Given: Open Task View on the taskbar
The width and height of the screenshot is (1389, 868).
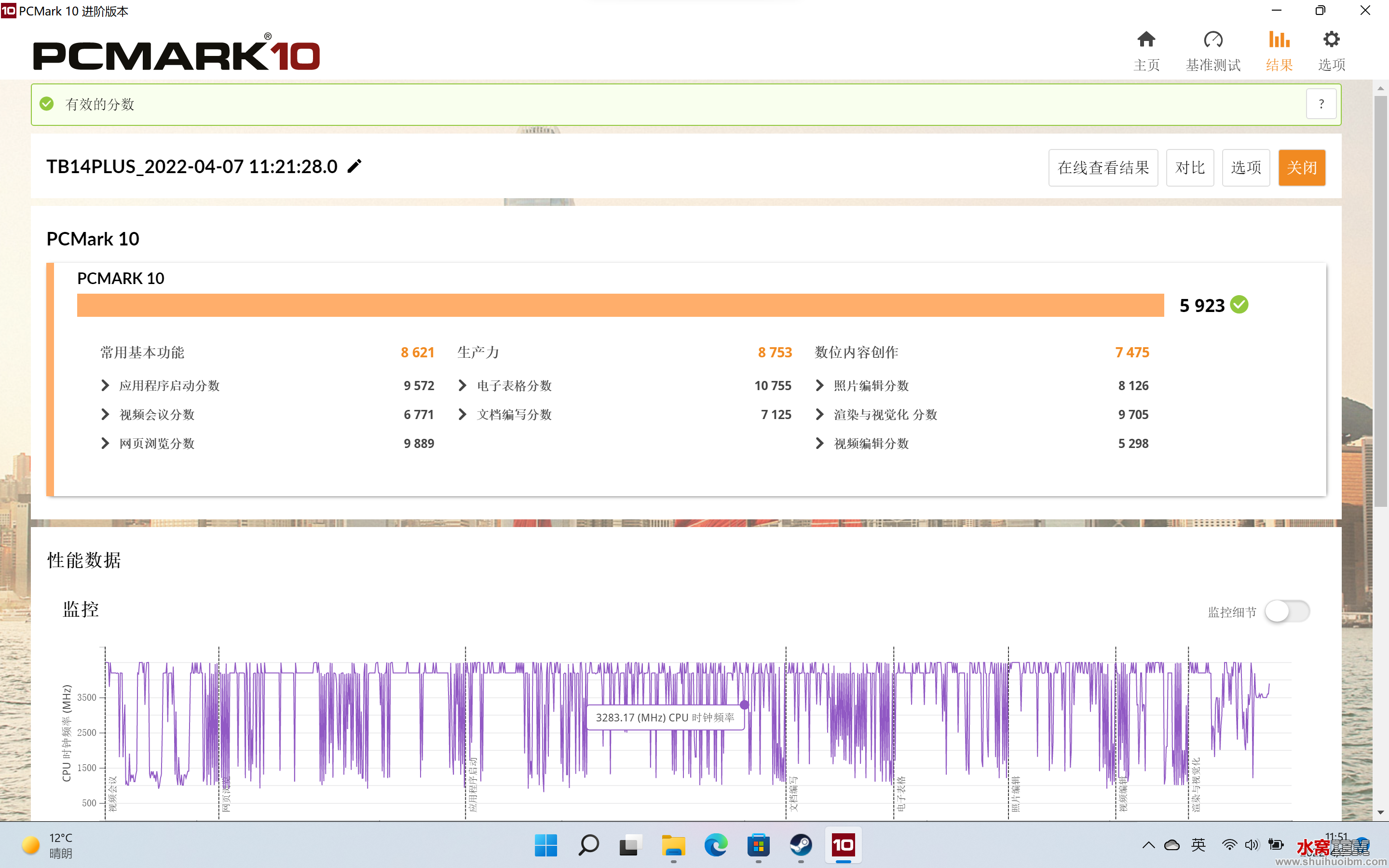Looking at the screenshot, I should [x=630, y=845].
